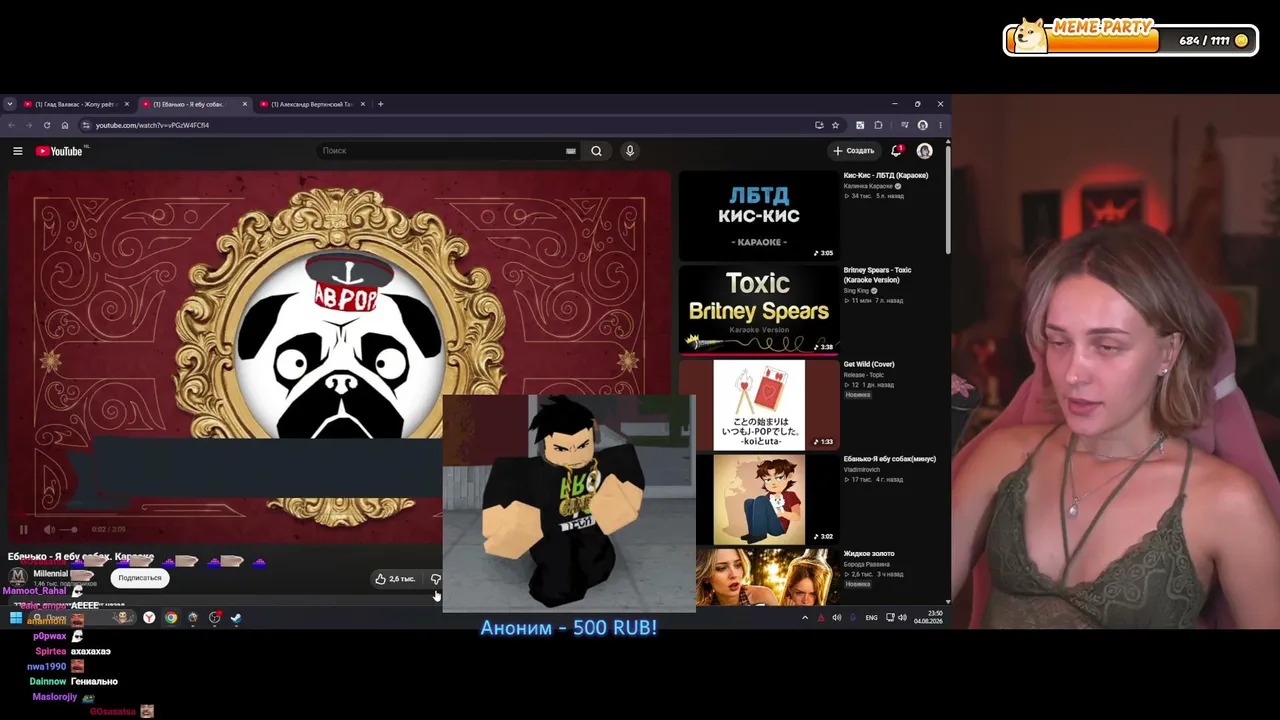
Task: Adjust the video volume slider
Action: coord(68,529)
